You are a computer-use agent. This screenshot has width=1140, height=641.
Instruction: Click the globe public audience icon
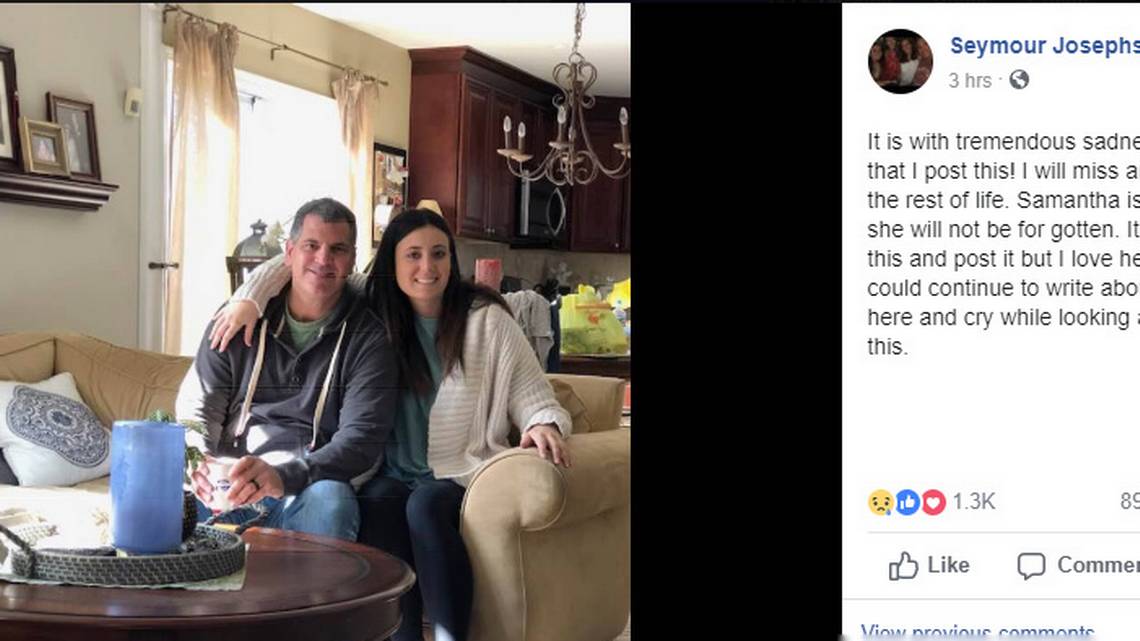(1019, 79)
